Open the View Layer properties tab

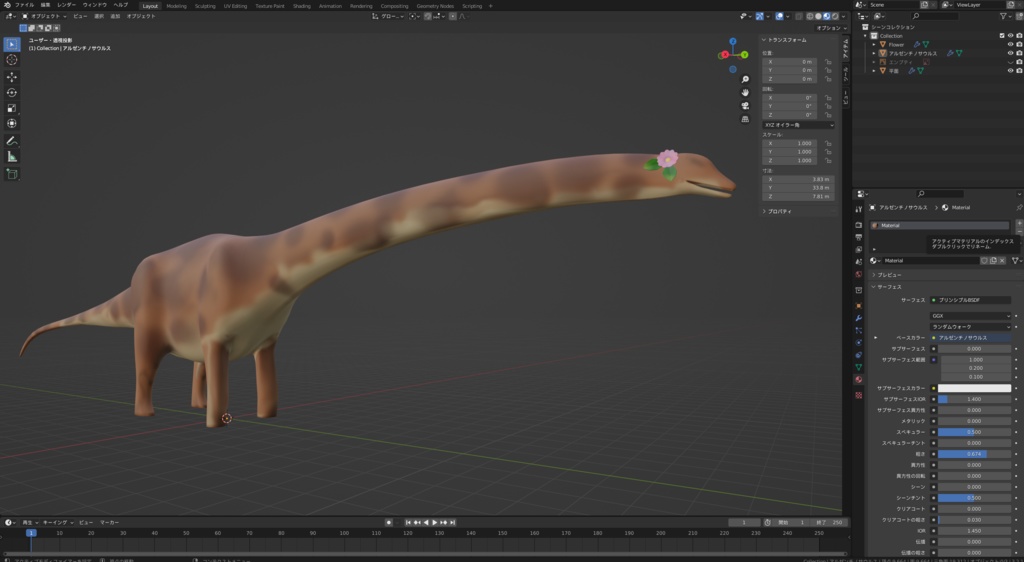tap(859, 249)
